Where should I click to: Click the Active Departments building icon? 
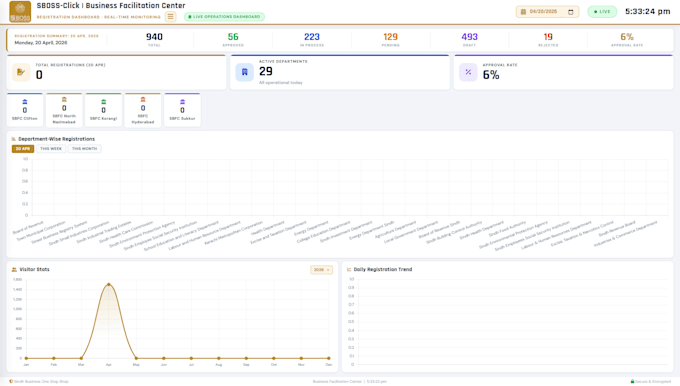245,72
